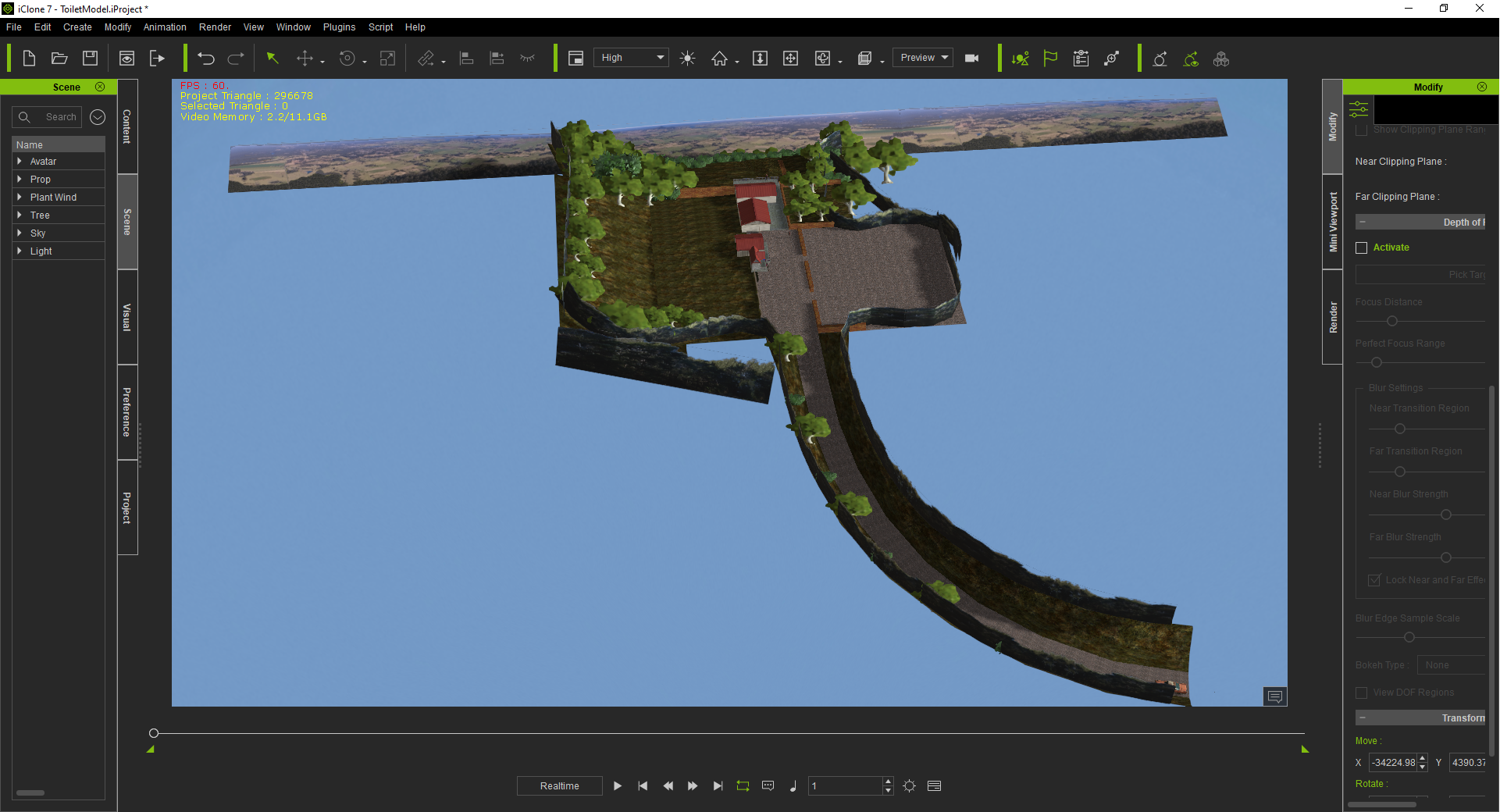Image resolution: width=1500 pixels, height=812 pixels.
Task: Click the Home camera view icon
Action: pos(719,59)
